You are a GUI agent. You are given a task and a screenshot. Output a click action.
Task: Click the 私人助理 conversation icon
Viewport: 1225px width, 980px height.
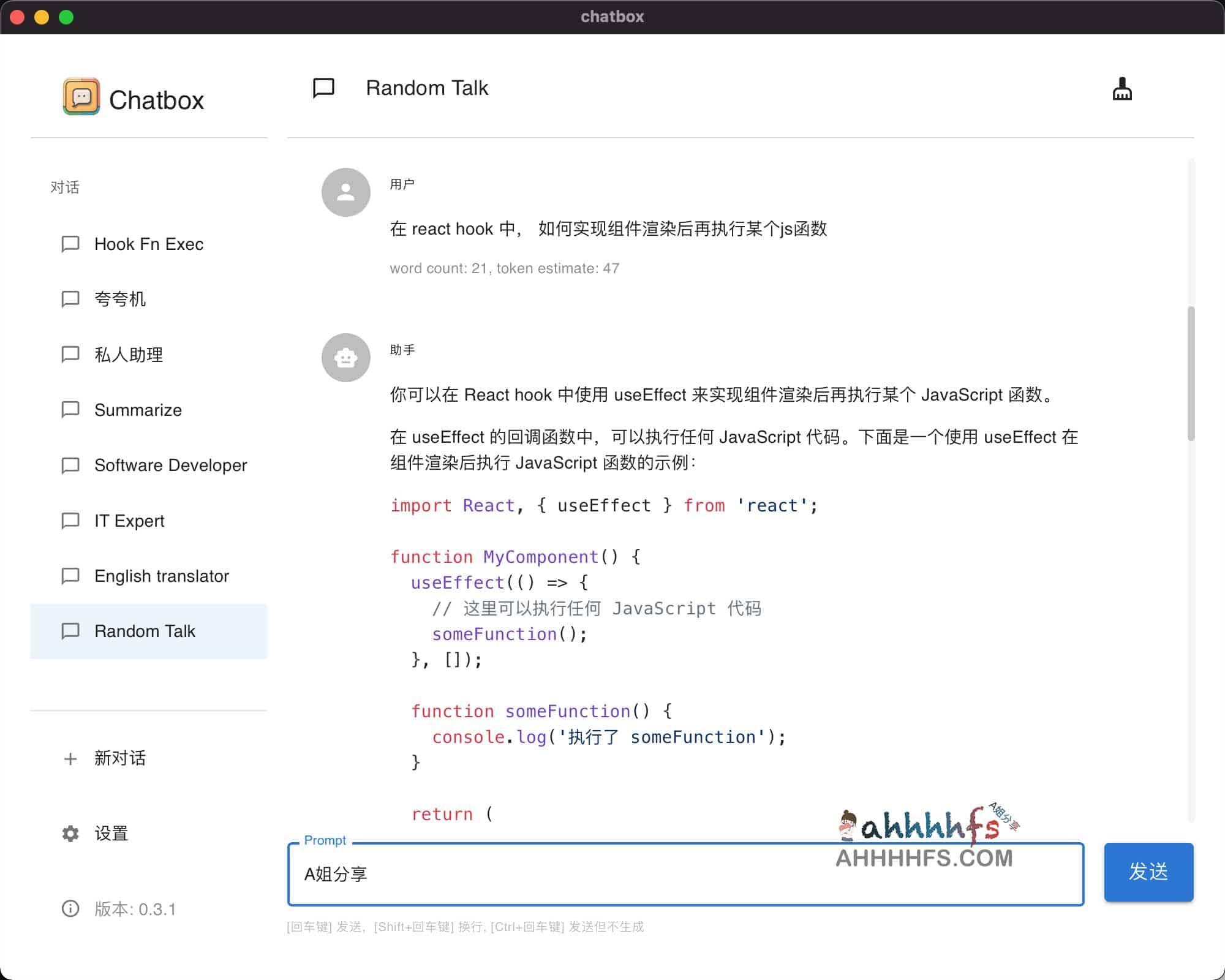click(x=72, y=353)
